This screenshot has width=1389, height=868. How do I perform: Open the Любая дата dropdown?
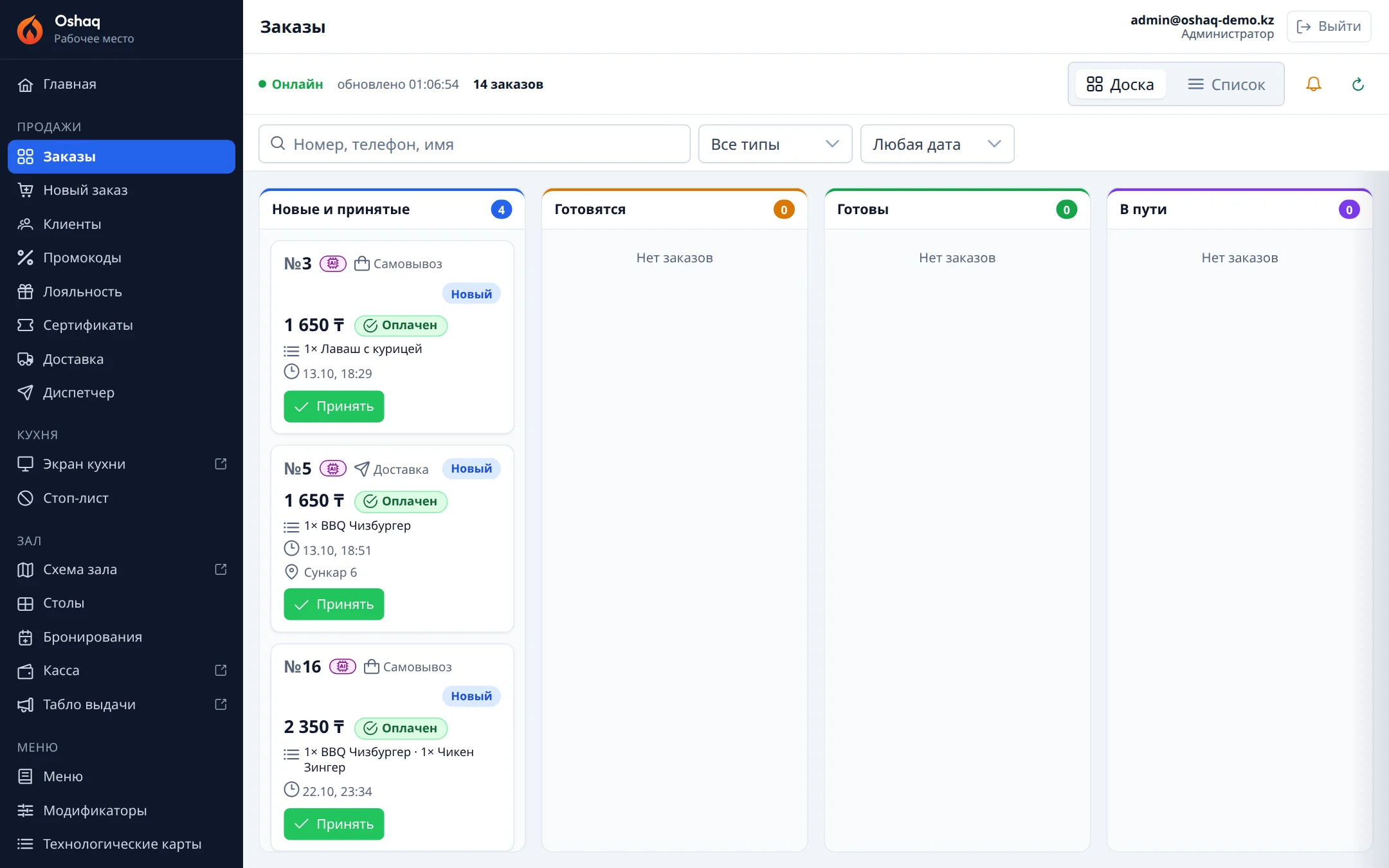[937, 144]
